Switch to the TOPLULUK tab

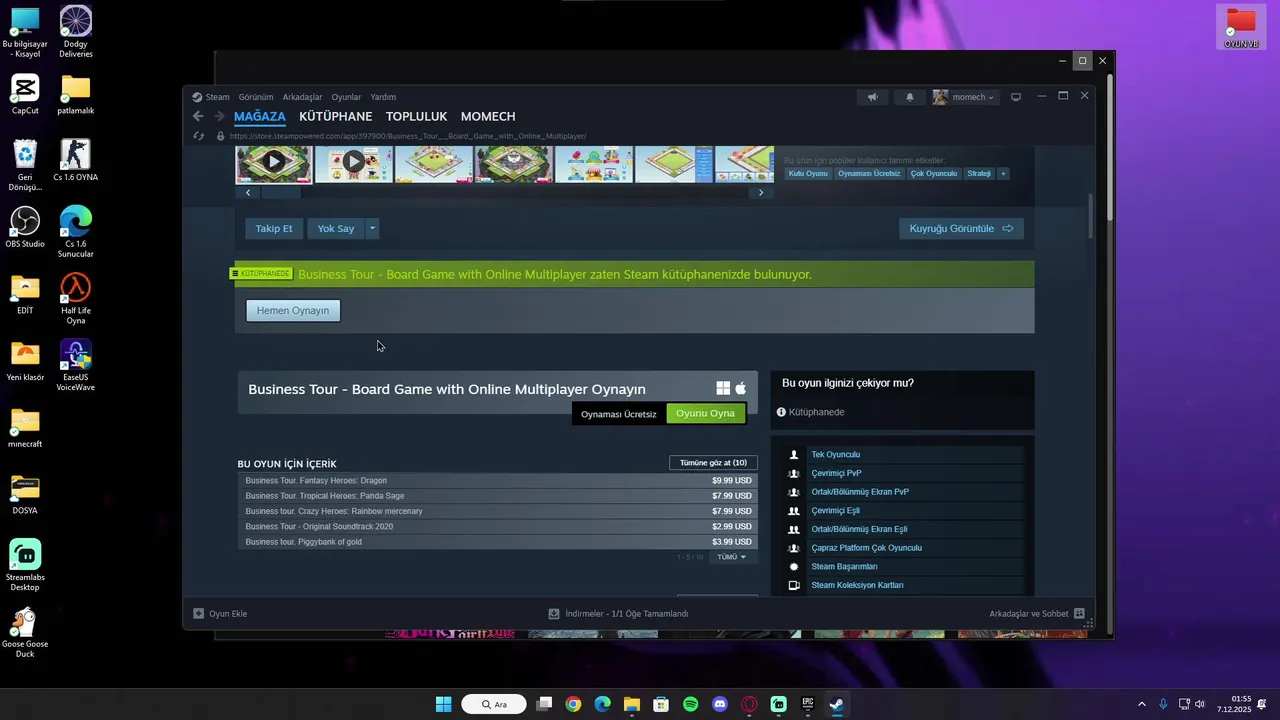click(x=417, y=116)
